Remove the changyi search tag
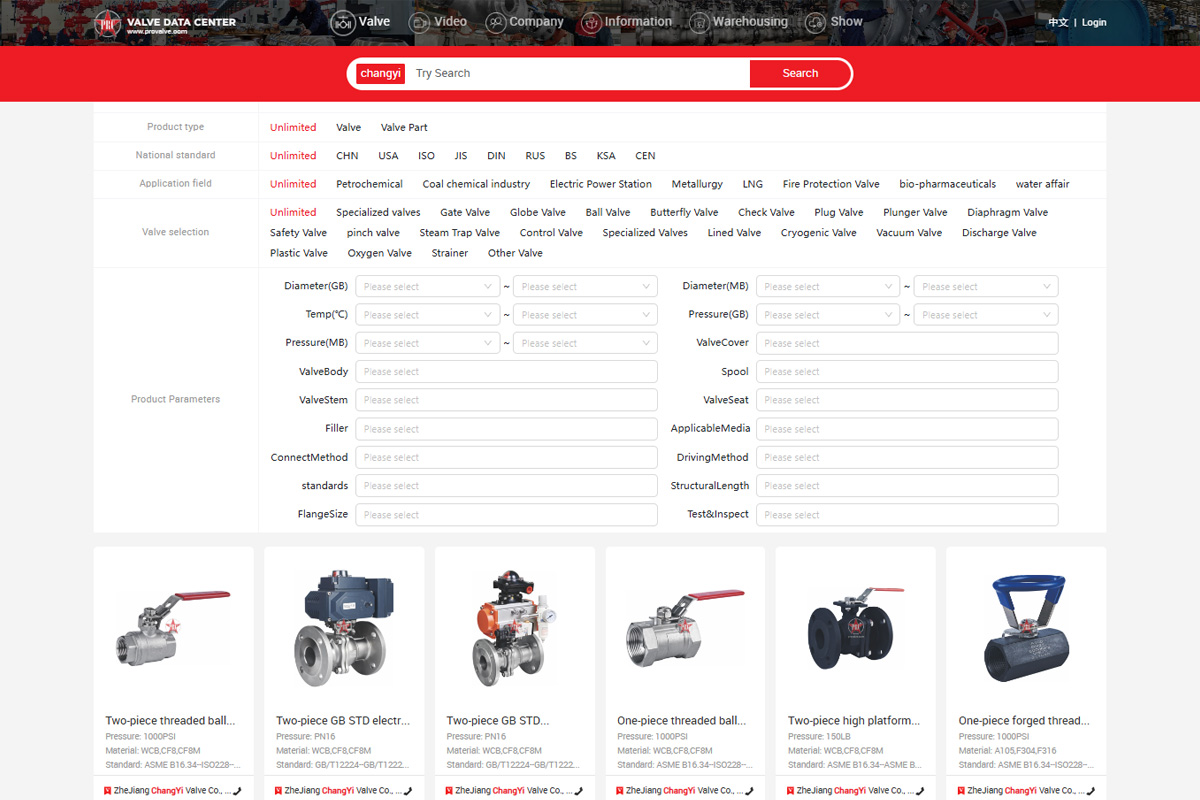This screenshot has height=800, width=1200. click(381, 74)
